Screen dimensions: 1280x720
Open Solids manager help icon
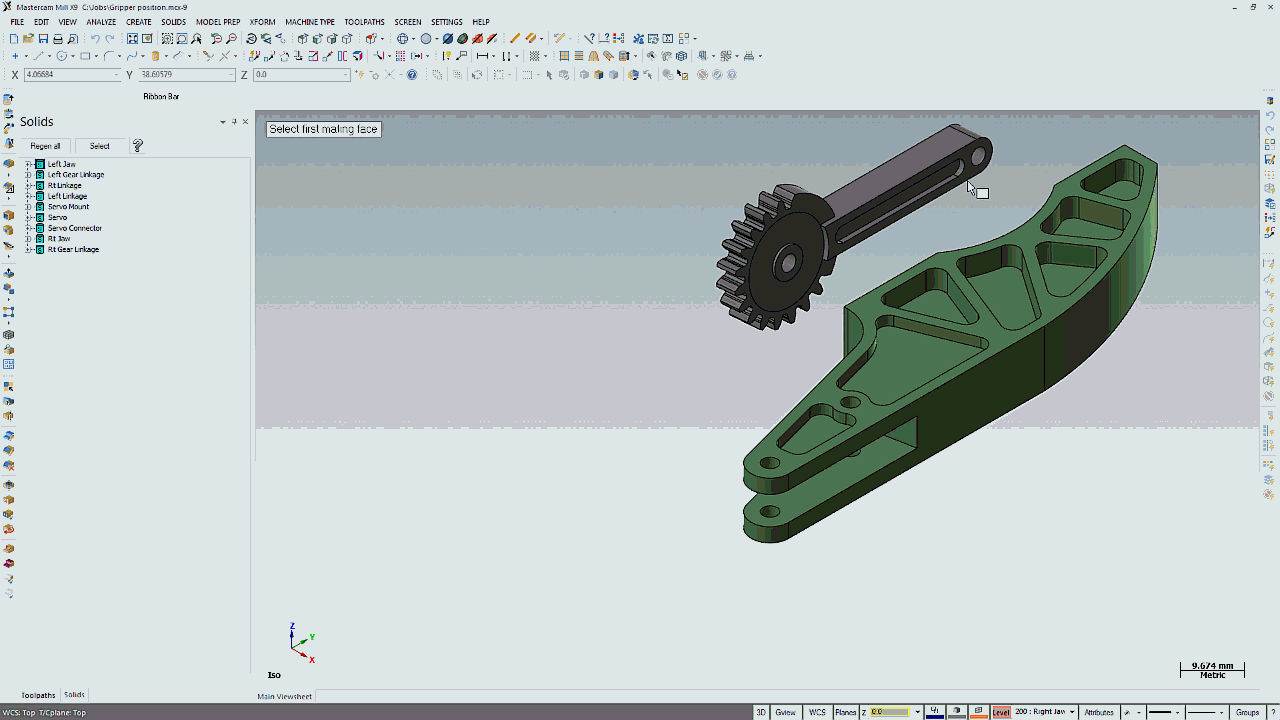pos(138,146)
